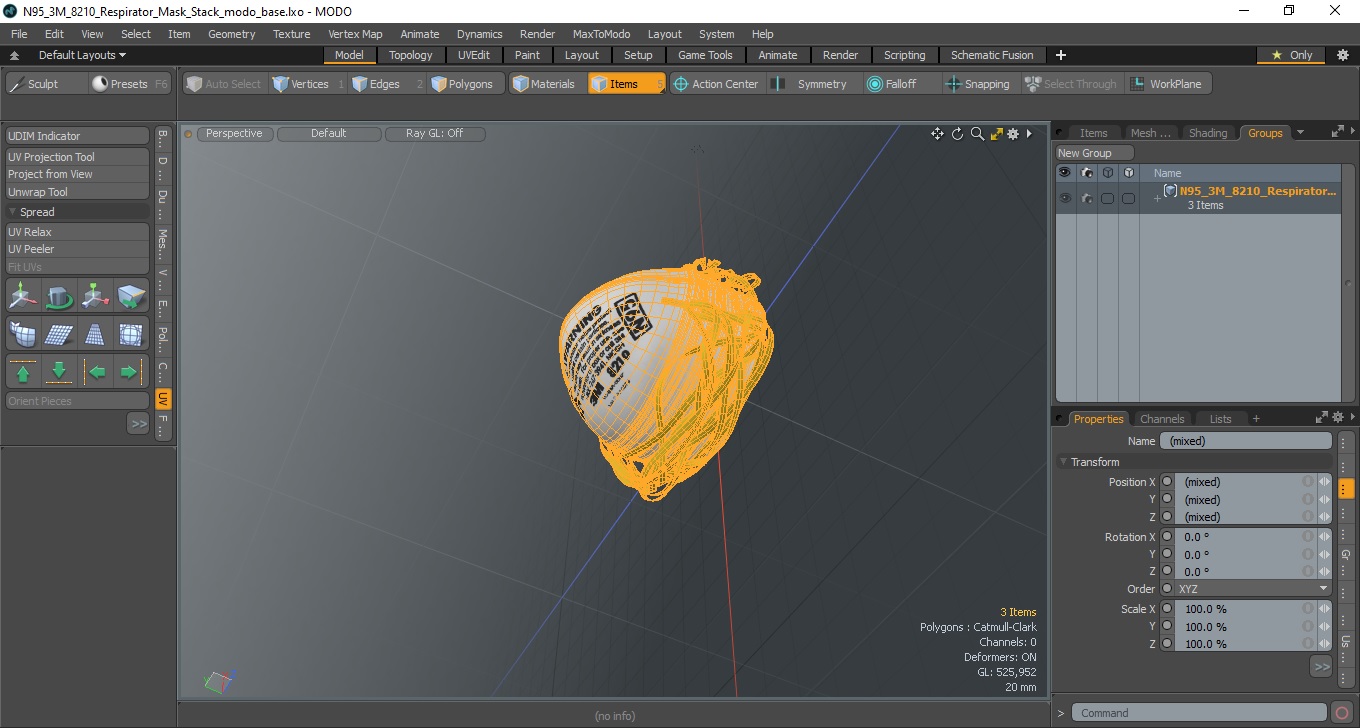Select the Polygons selection mode icon
The height and width of the screenshot is (728, 1360).
coord(439,84)
